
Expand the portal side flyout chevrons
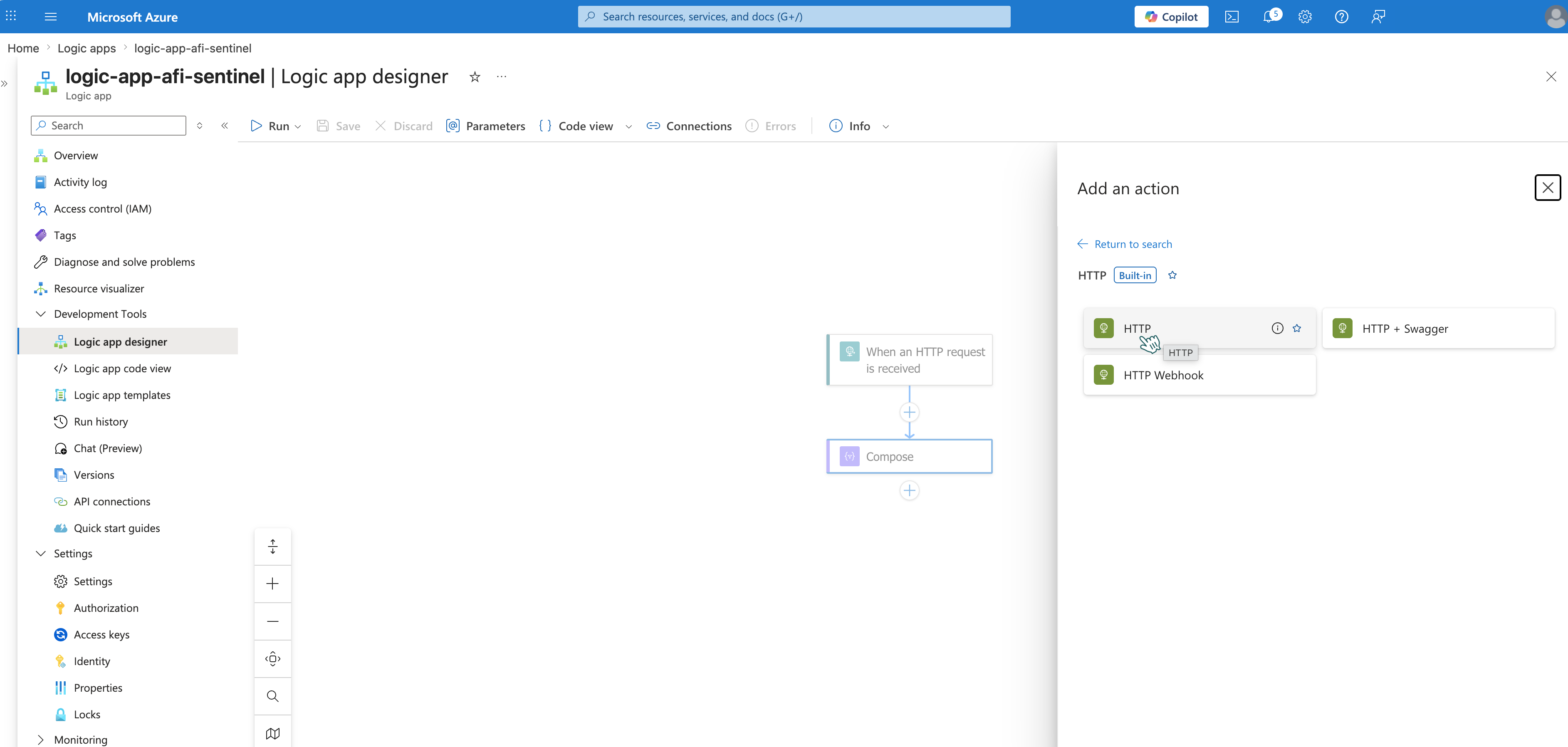[x=4, y=84]
